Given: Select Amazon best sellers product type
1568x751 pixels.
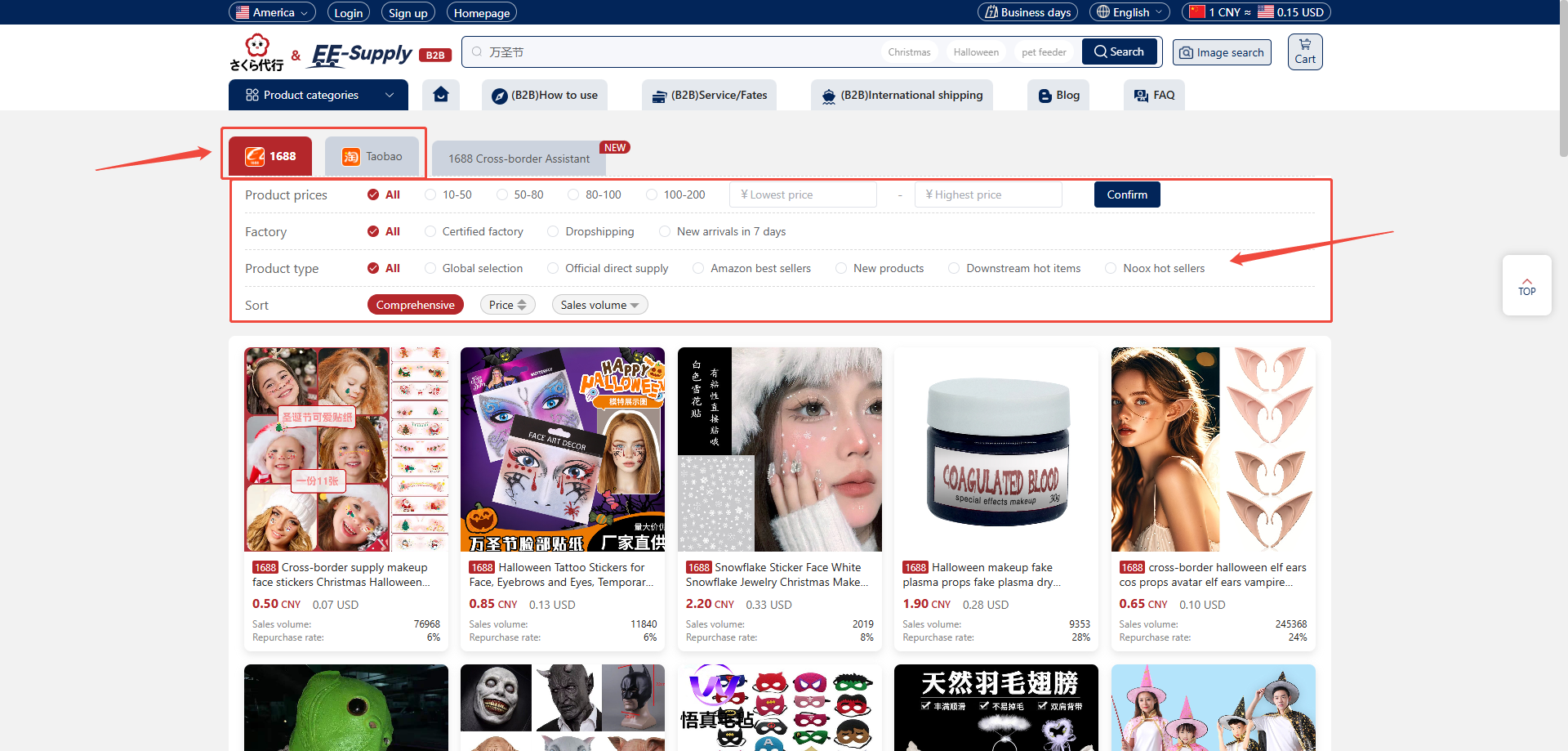Looking at the screenshot, I should coord(752,268).
